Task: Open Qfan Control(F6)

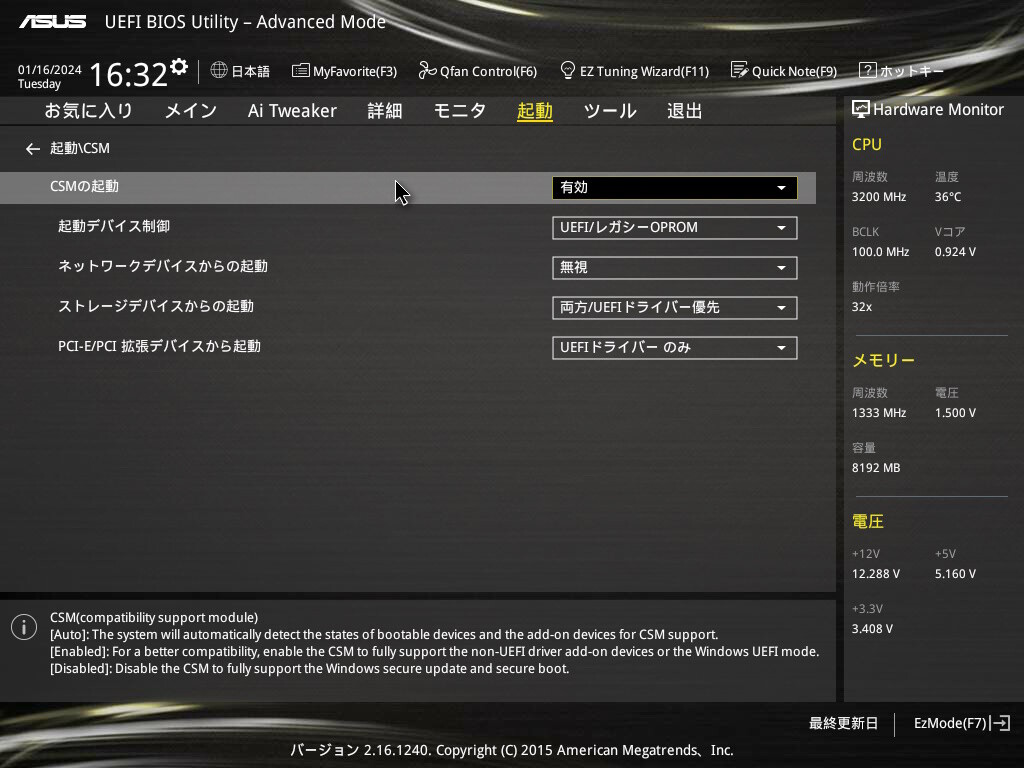Action: click(x=477, y=71)
